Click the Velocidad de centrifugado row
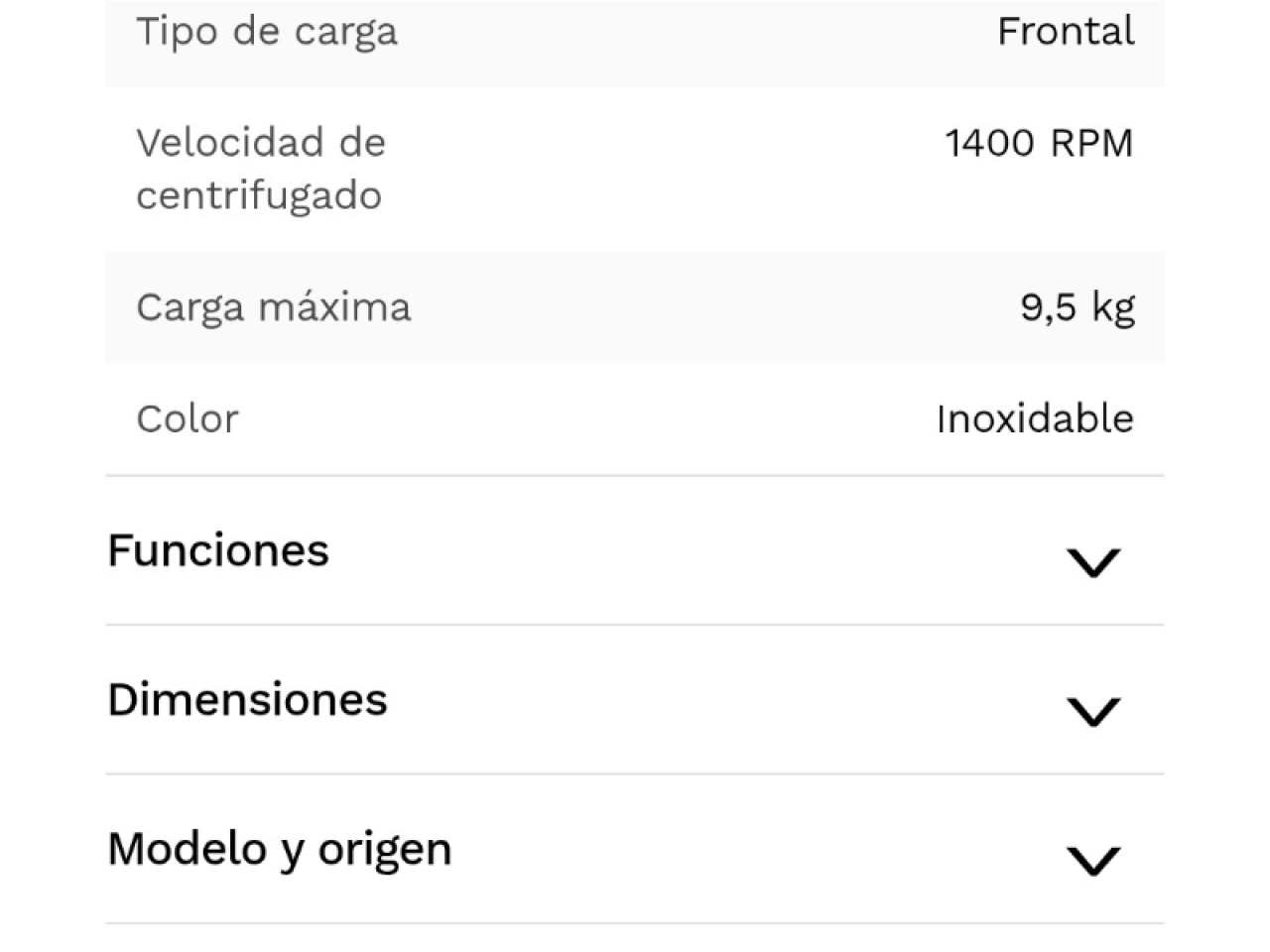1270x952 pixels. point(635,169)
